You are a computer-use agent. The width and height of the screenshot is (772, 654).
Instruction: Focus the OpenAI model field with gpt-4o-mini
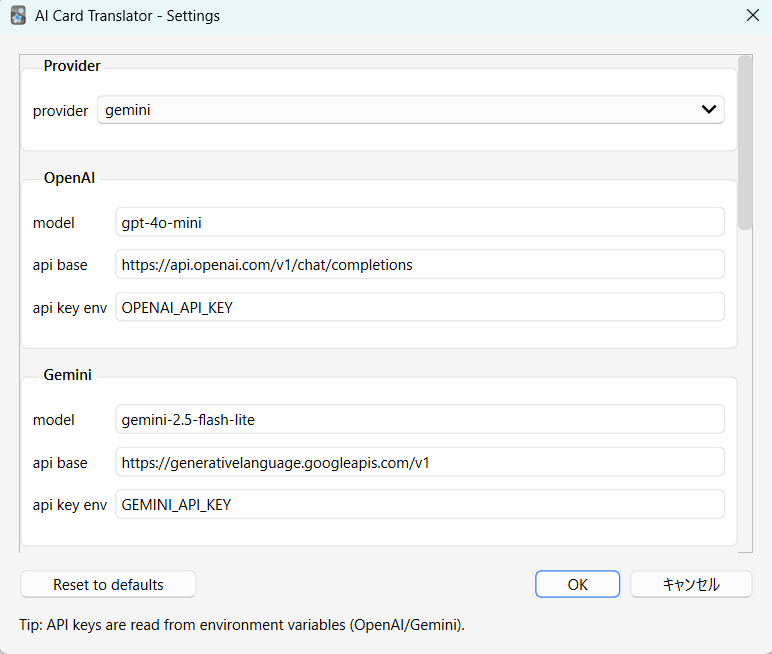(x=419, y=222)
